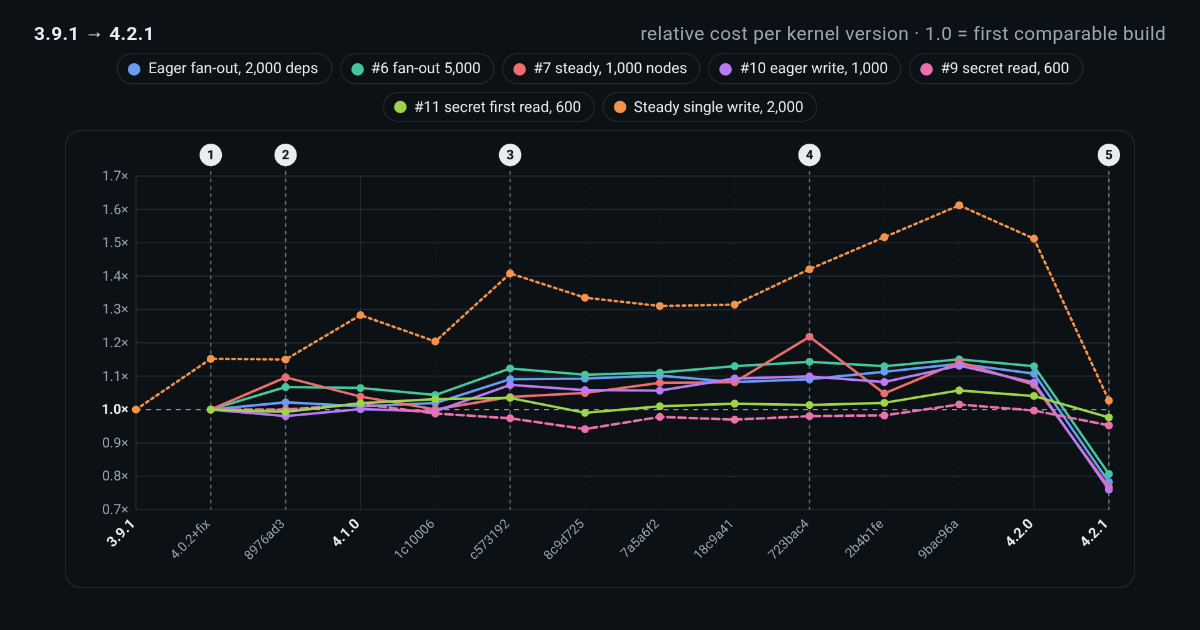Toggle the Eager fan-out, 2,000 deps series

point(224,69)
